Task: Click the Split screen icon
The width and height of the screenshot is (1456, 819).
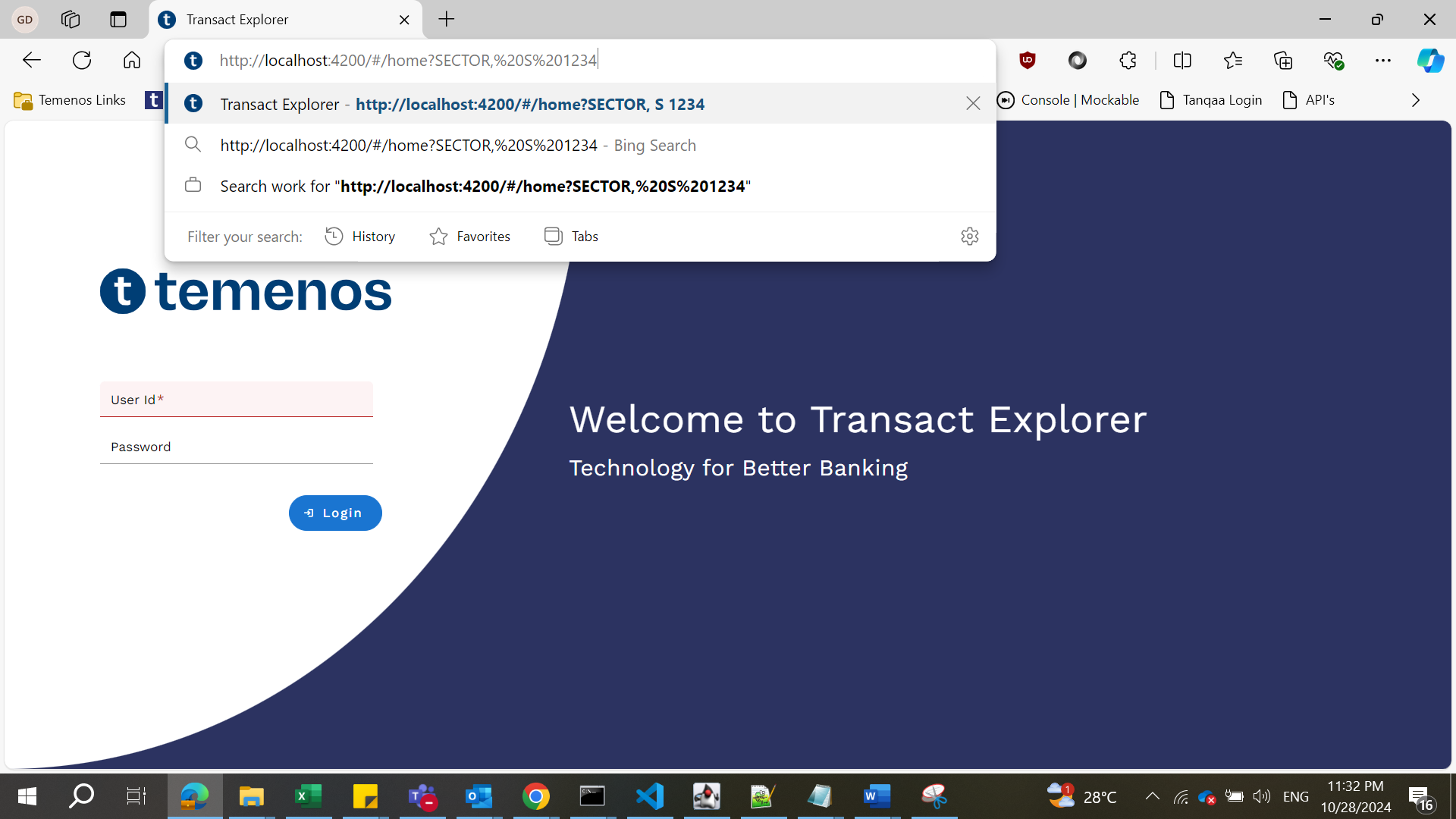Action: click(x=1182, y=61)
